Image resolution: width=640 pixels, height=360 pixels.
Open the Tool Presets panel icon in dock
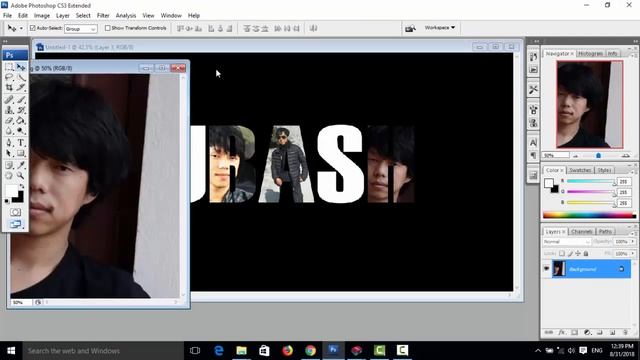pyautogui.click(x=533, y=90)
